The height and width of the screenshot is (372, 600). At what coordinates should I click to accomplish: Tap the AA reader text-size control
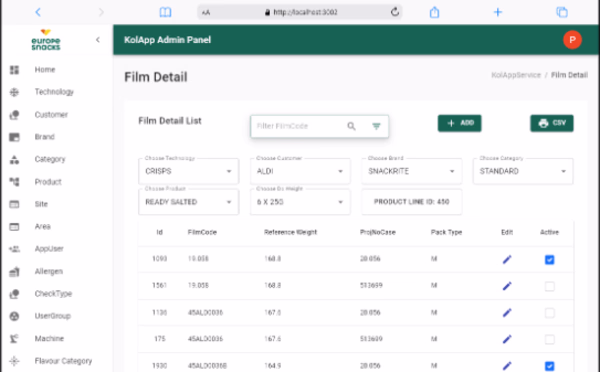pyautogui.click(x=206, y=13)
